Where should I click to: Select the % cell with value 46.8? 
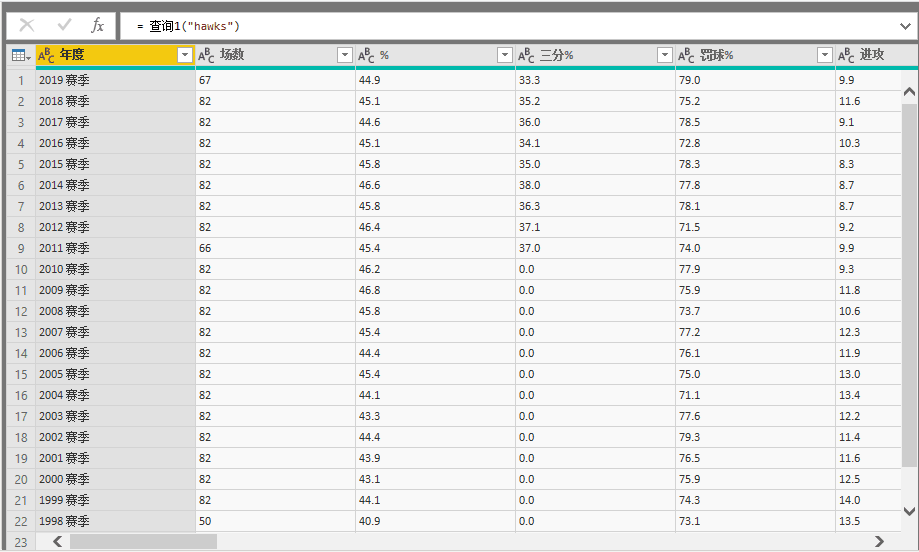click(435, 291)
